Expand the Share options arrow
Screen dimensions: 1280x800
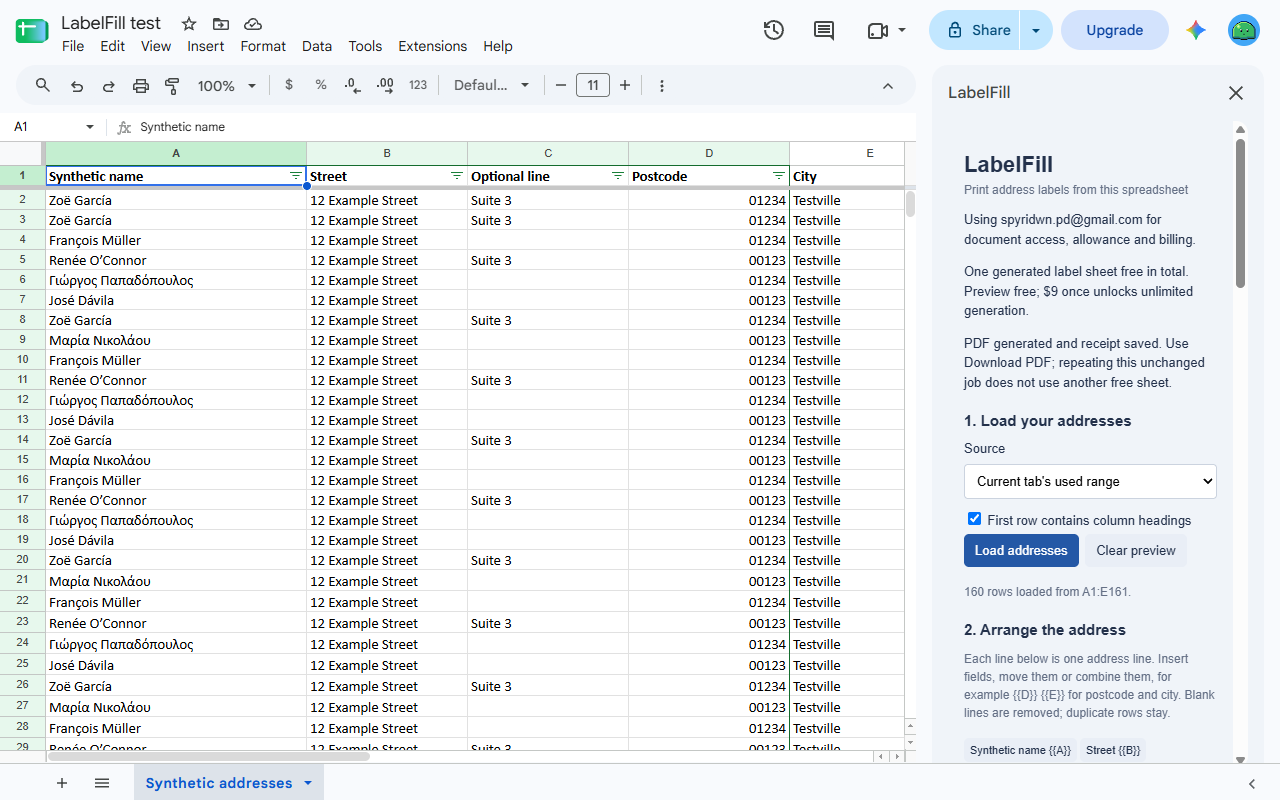[x=1036, y=30]
